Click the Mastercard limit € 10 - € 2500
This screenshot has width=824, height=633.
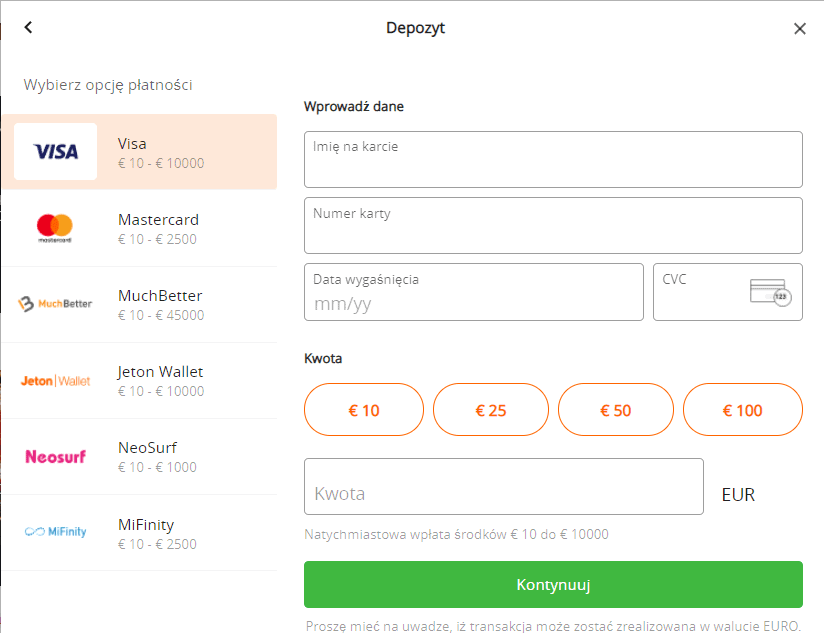click(x=157, y=240)
